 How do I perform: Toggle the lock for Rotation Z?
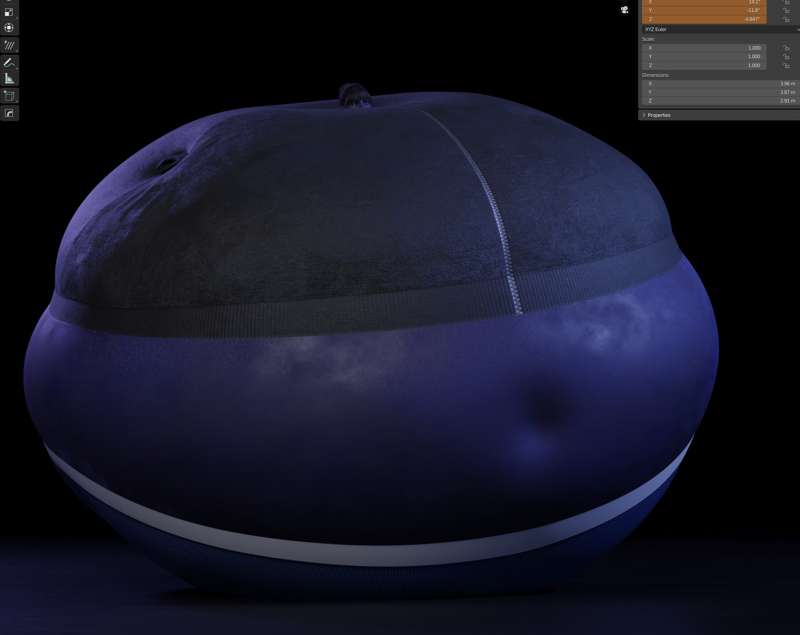786,19
